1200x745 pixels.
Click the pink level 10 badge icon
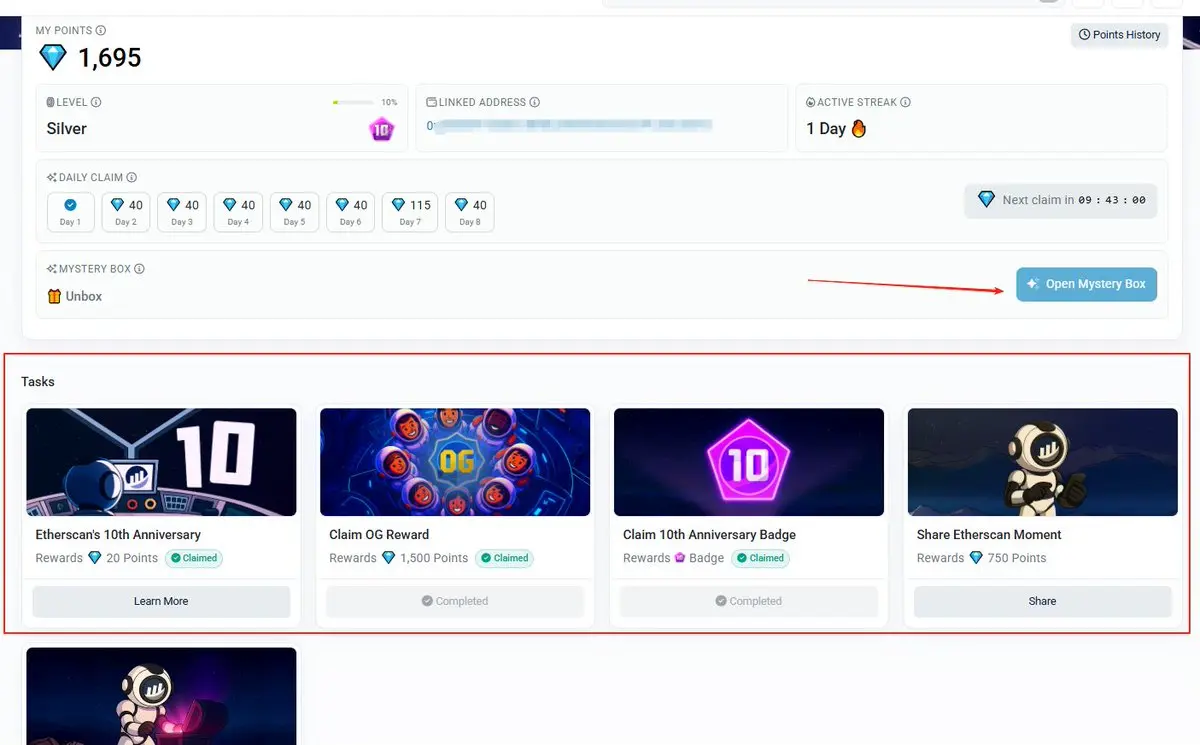tap(381, 129)
